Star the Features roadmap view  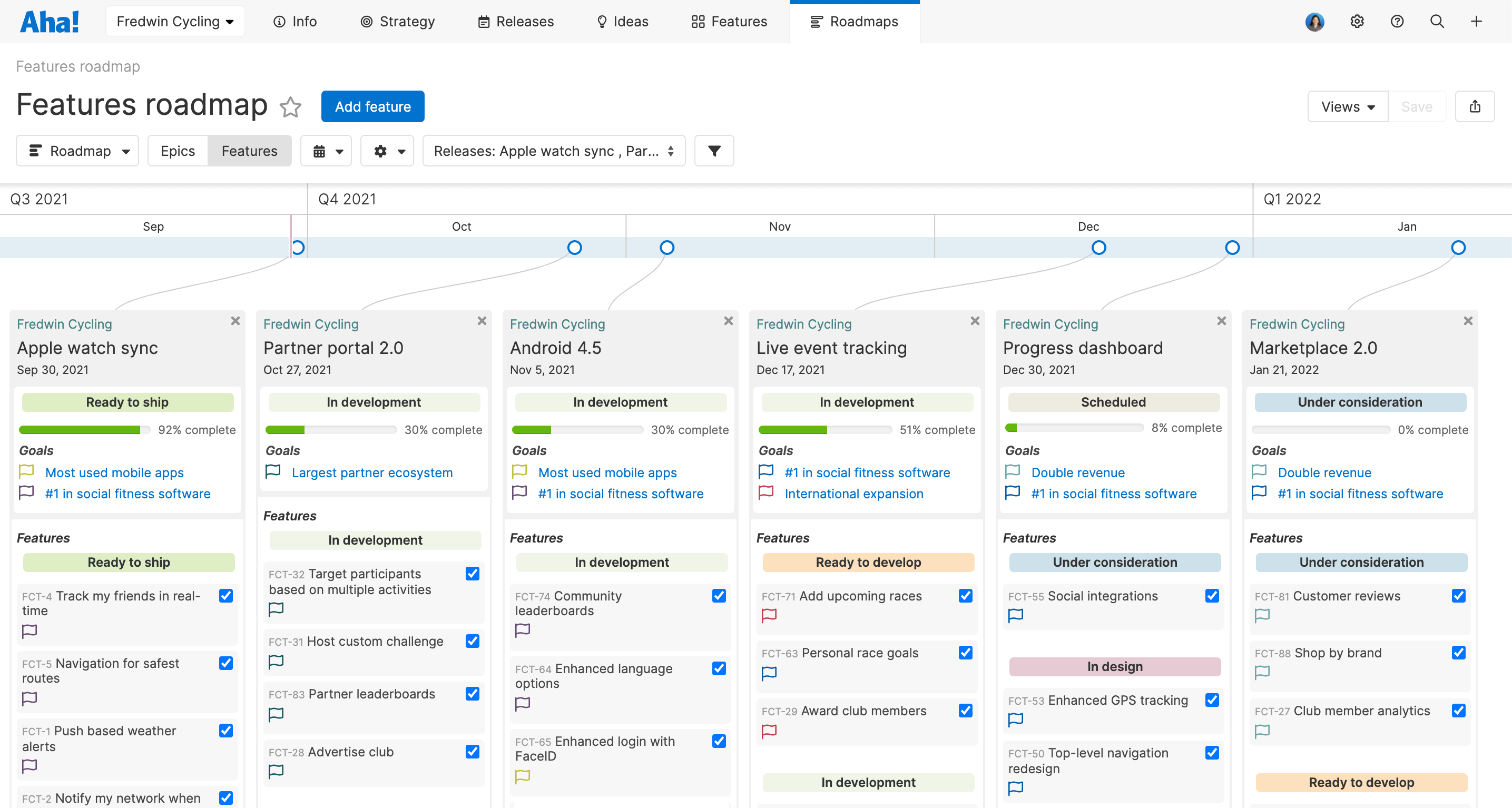click(290, 107)
